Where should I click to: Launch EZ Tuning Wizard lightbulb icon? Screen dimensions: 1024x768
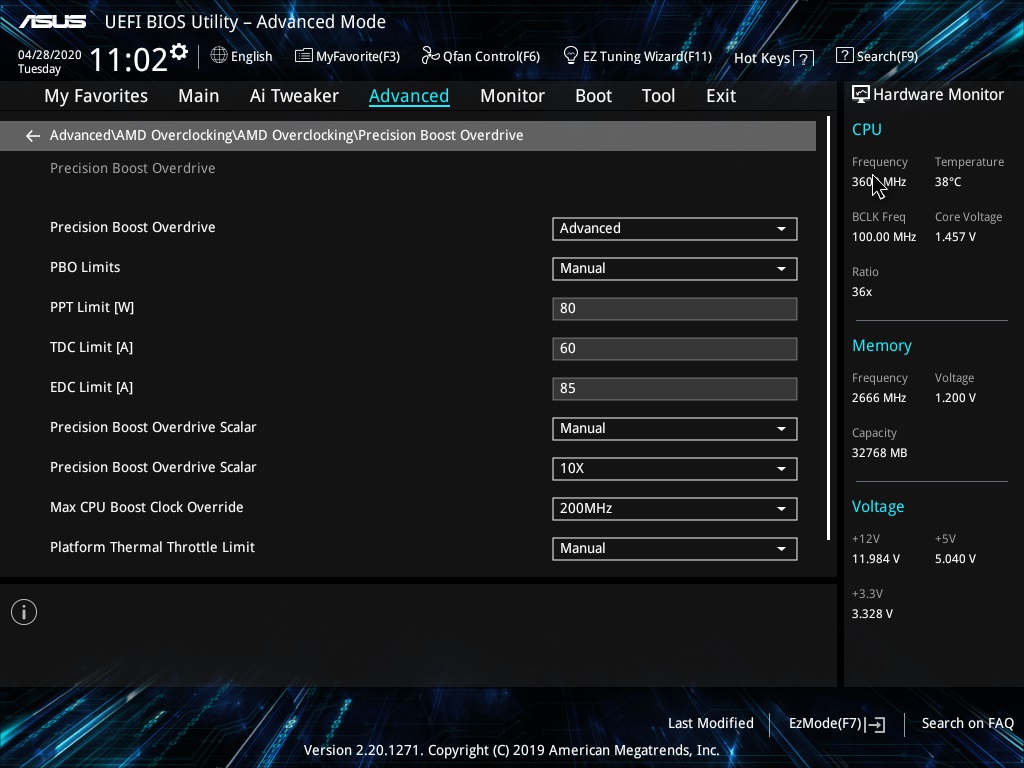[571, 56]
